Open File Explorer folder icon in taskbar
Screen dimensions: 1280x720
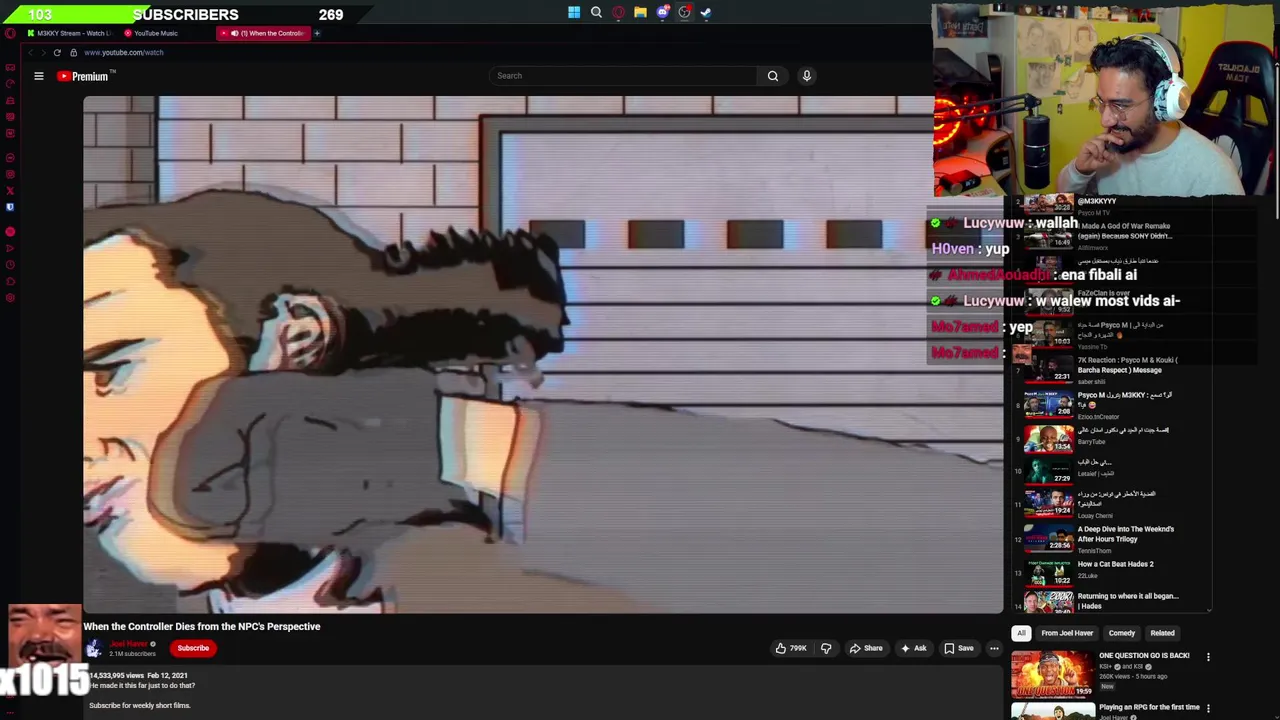(x=640, y=13)
